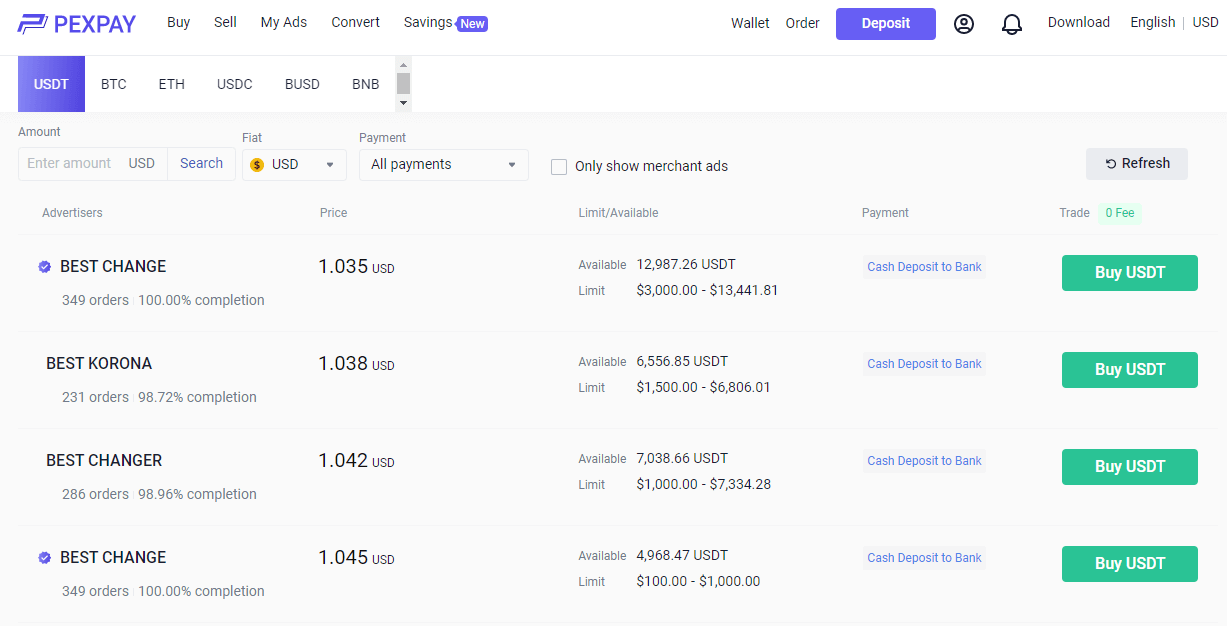Click the New badge next to Savings
This screenshot has width=1227, height=626.
coord(472,24)
